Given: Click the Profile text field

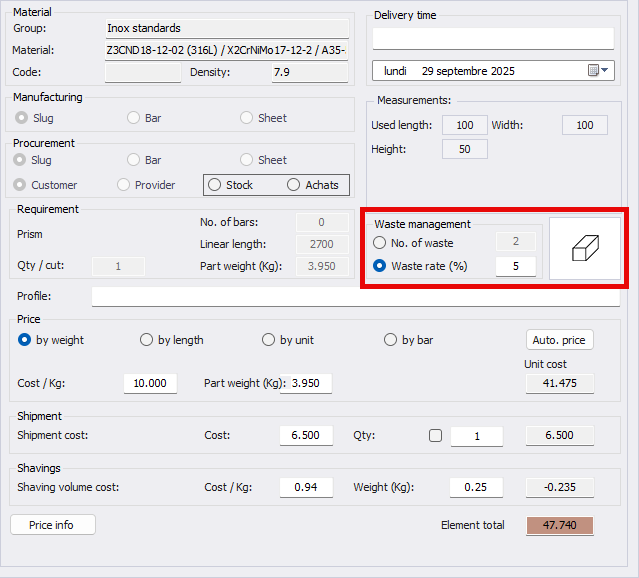Looking at the screenshot, I should point(355,297).
